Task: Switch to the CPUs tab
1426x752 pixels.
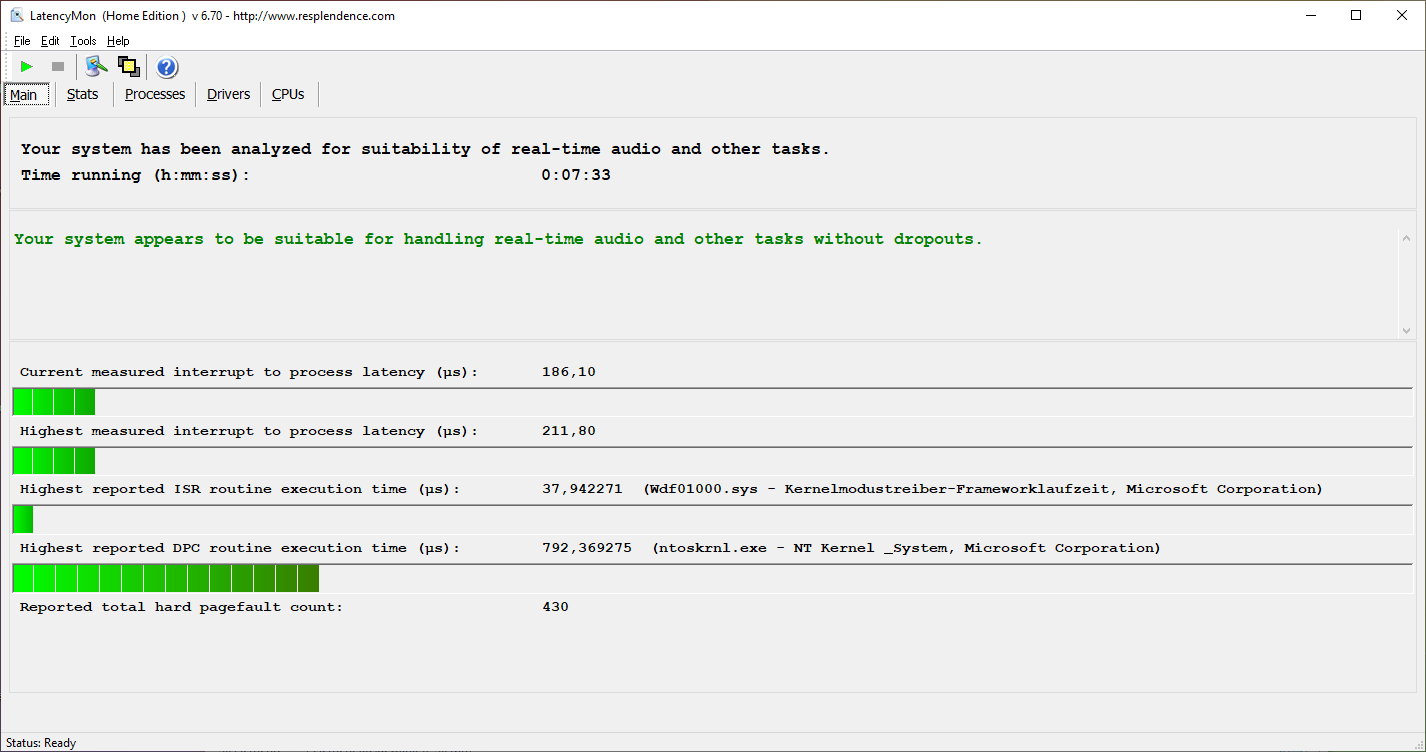Action: [x=288, y=94]
